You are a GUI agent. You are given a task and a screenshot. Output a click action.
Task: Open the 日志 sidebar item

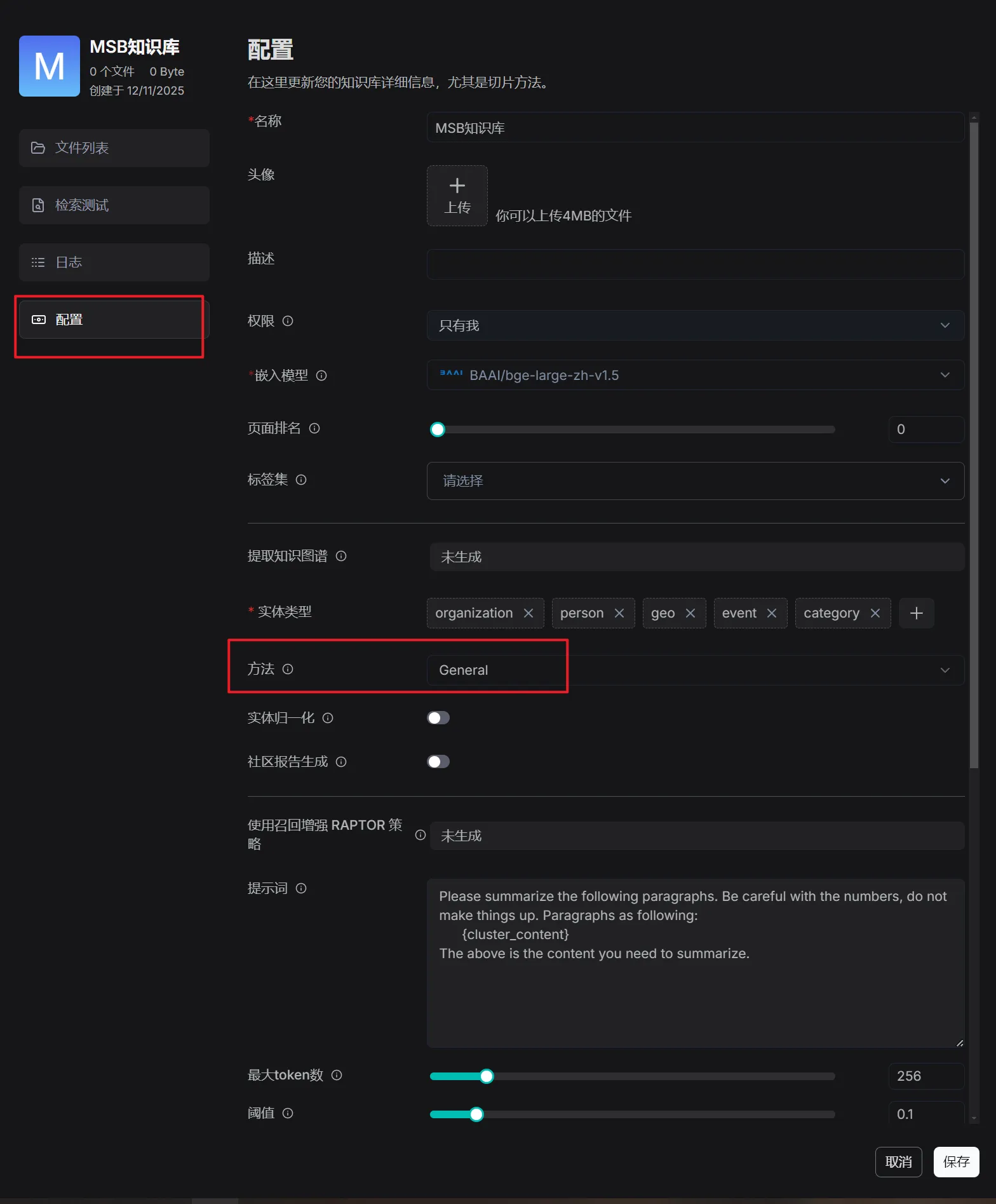click(x=114, y=262)
